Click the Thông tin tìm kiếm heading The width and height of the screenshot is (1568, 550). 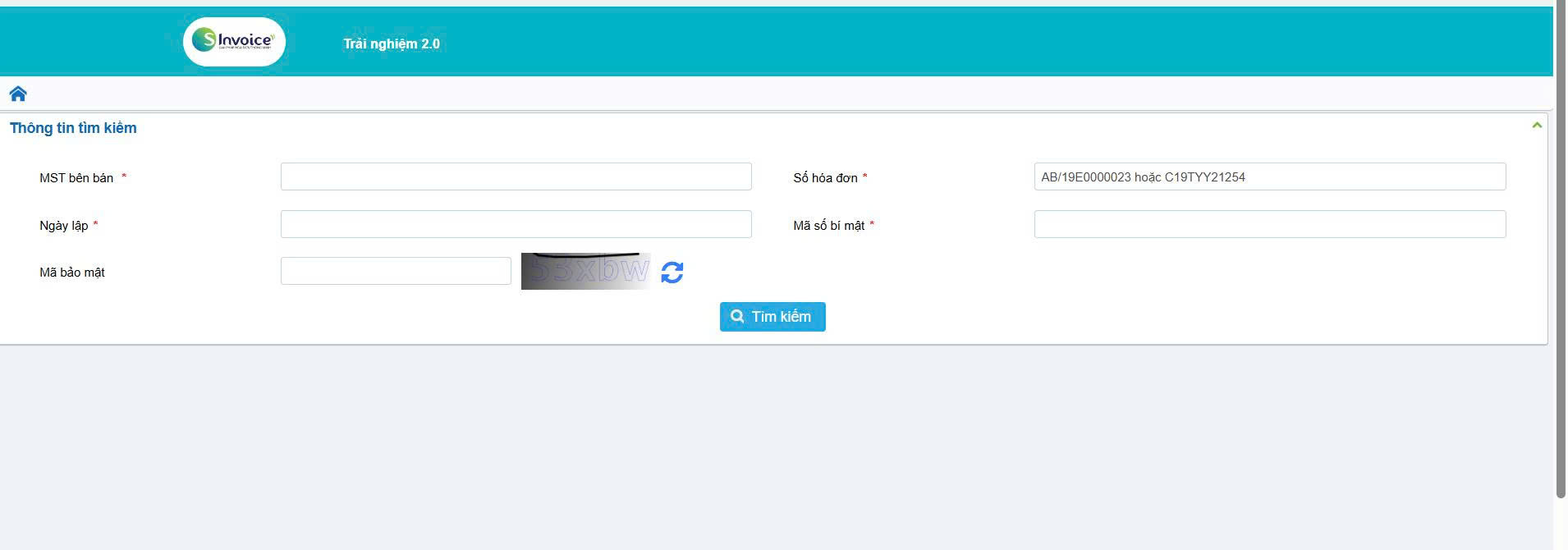[73, 128]
